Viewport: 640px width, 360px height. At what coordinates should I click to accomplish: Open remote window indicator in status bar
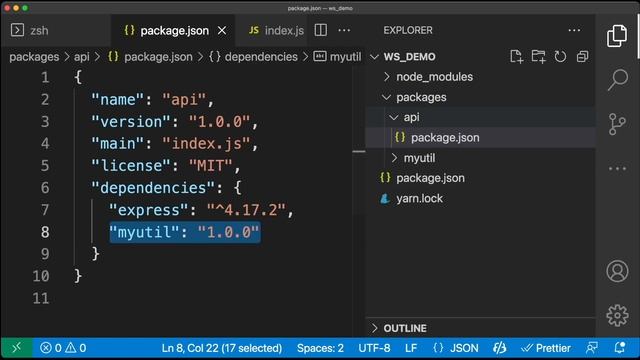(17, 348)
